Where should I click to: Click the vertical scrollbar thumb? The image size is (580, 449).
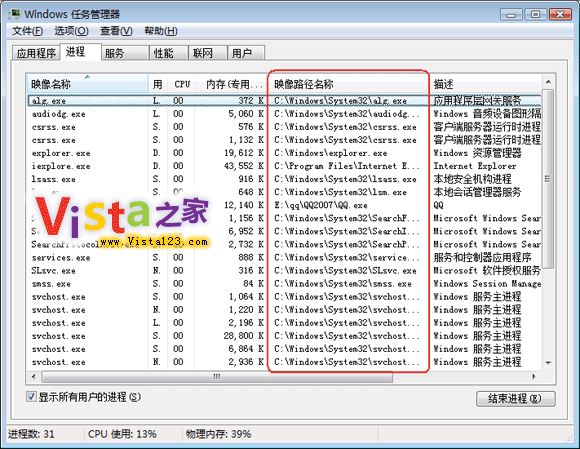pos(548,179)
